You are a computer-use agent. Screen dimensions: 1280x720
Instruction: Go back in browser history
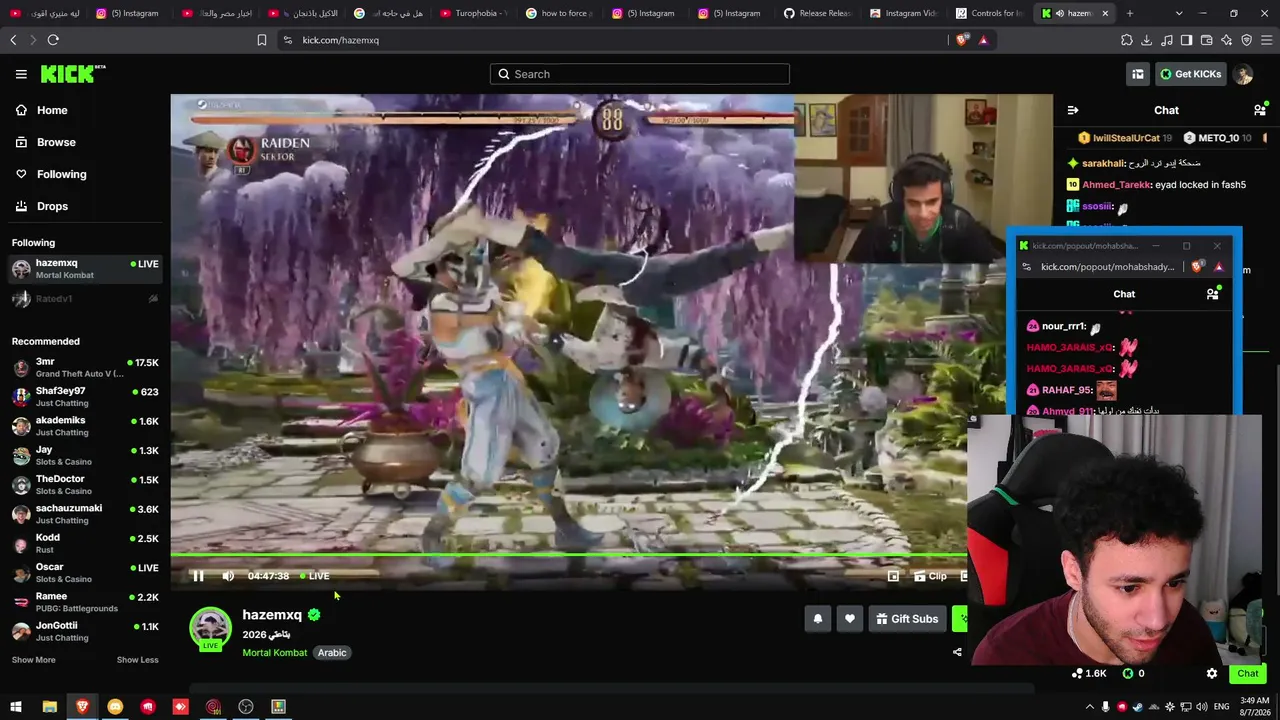coord(13,40)
